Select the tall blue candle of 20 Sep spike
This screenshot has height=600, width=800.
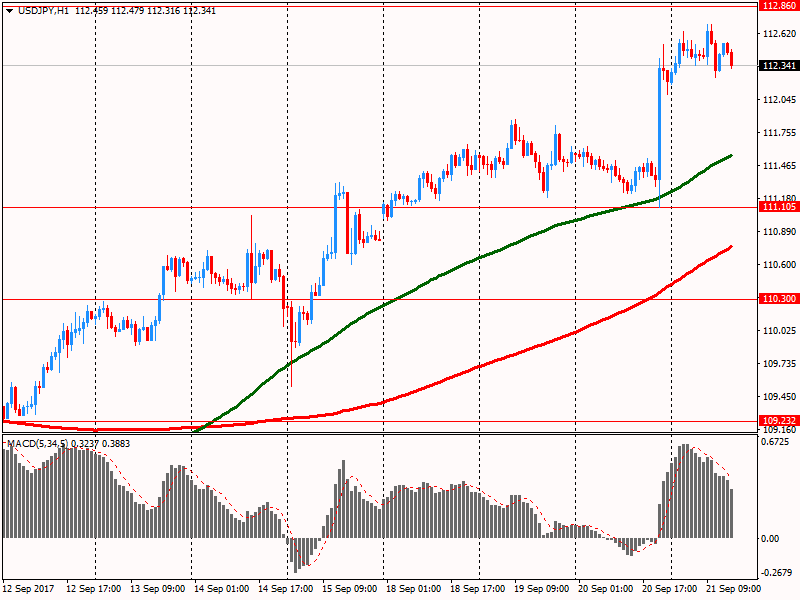(660, 123)
